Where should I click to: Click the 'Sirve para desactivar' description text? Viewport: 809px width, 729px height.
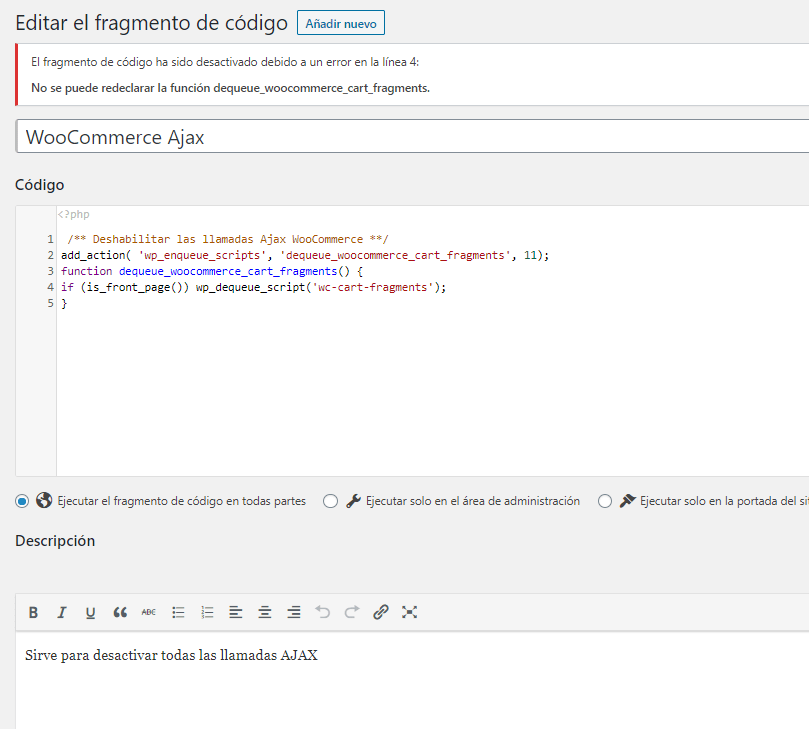(171, 655)
